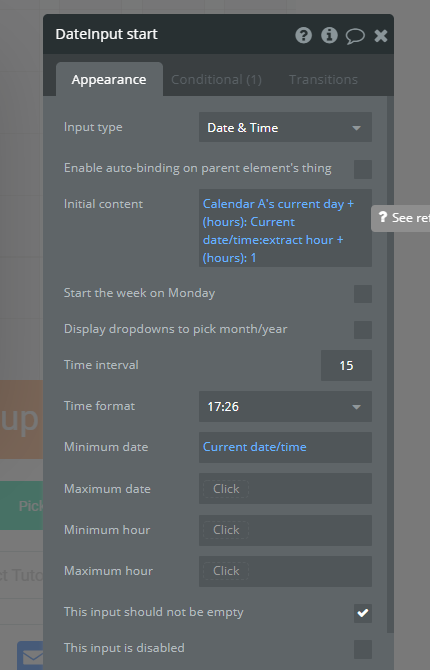Open the Transitions tab
Viewport: 430px width, 670px height.
(x=323, y=79)
